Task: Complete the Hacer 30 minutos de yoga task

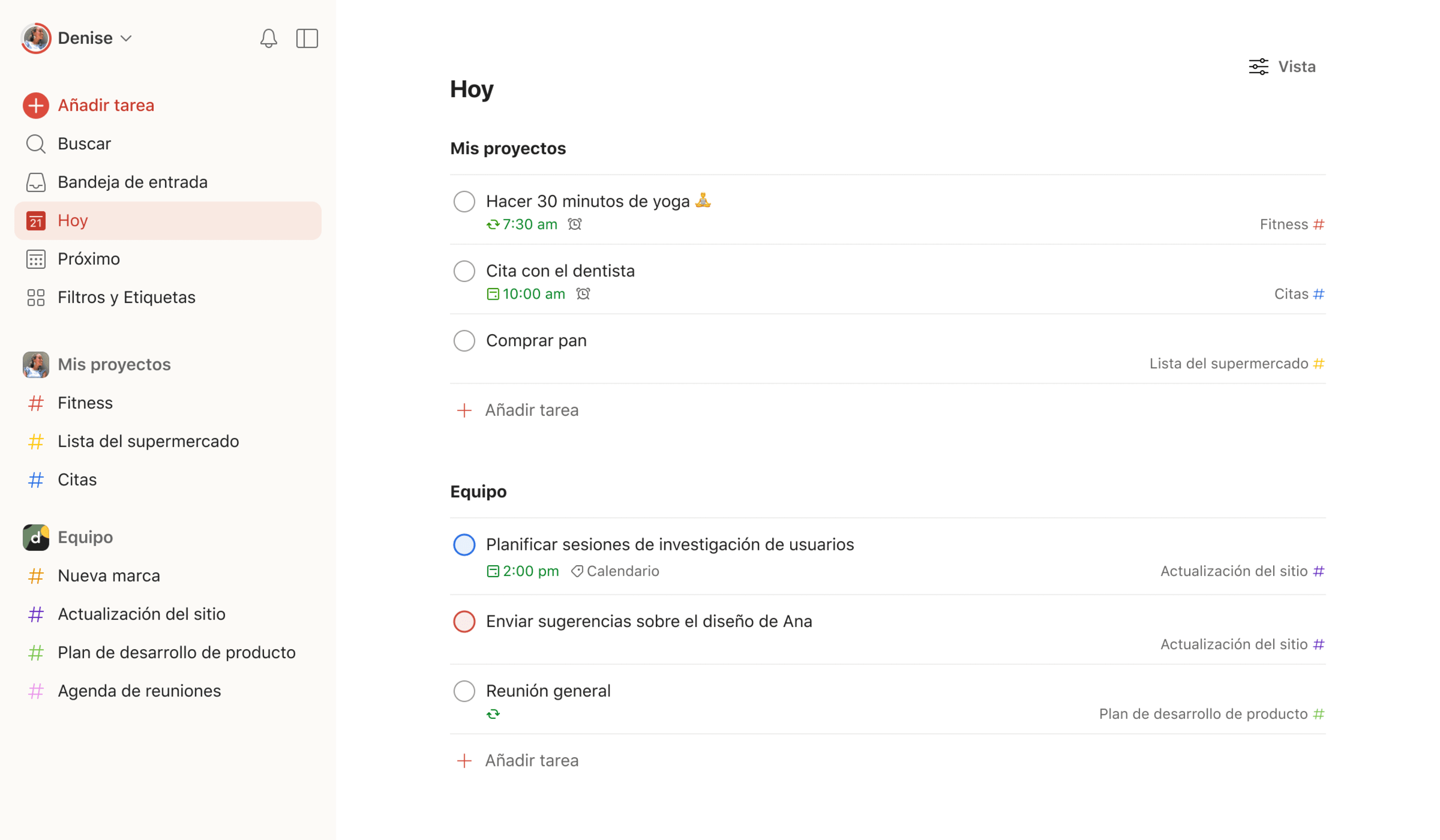Action: pyautogui.click(x=464, y=201)
